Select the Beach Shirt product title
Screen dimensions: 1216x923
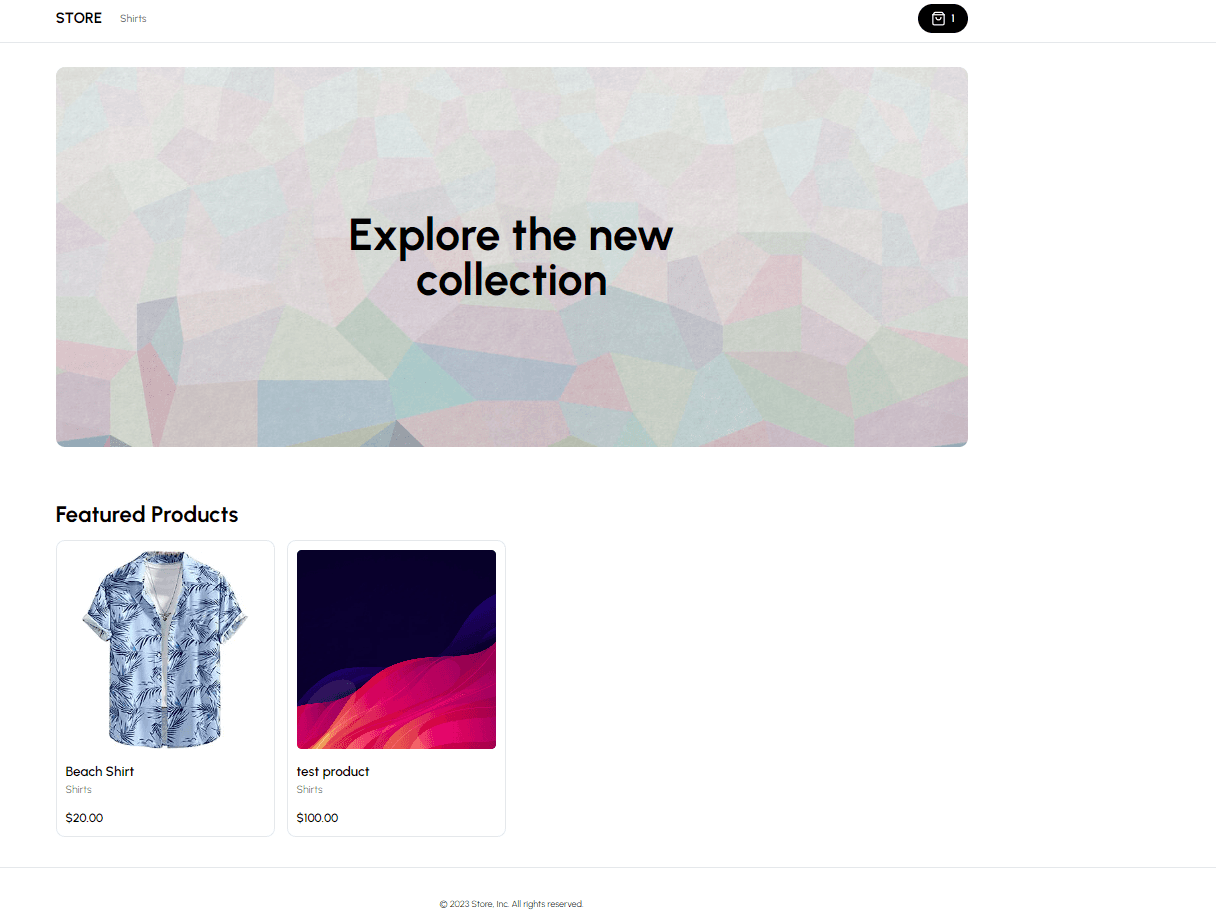pyautogui.click(x=100, y=771)
